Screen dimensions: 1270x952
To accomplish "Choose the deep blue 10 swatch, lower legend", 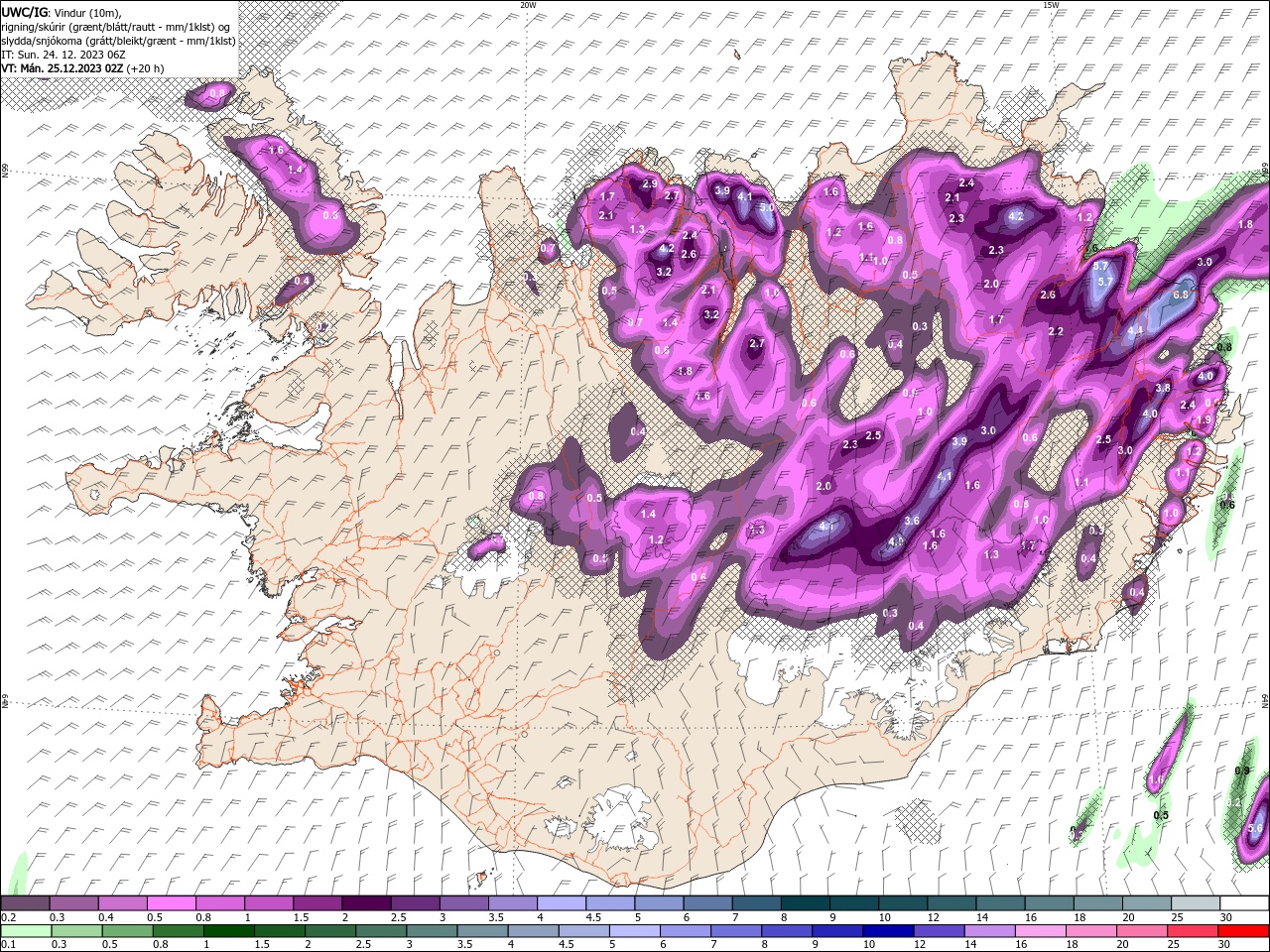I will [x=888, y=931].
